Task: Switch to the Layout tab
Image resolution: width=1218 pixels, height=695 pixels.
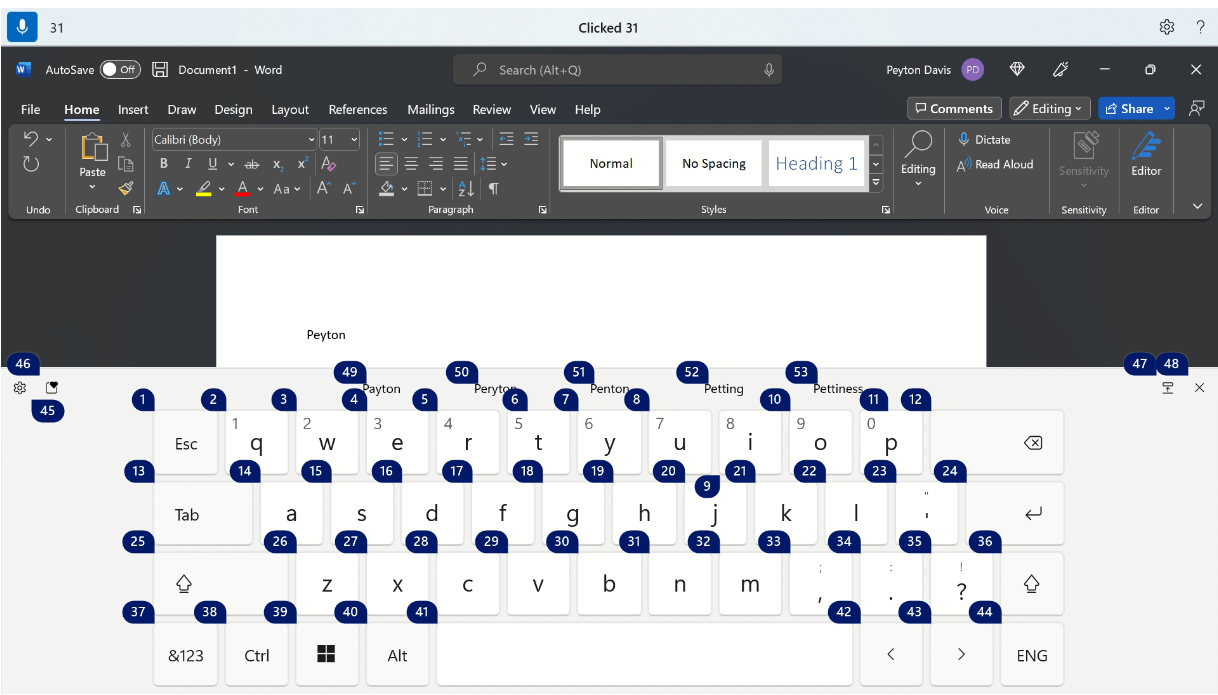Action: [x=290, y=110]
